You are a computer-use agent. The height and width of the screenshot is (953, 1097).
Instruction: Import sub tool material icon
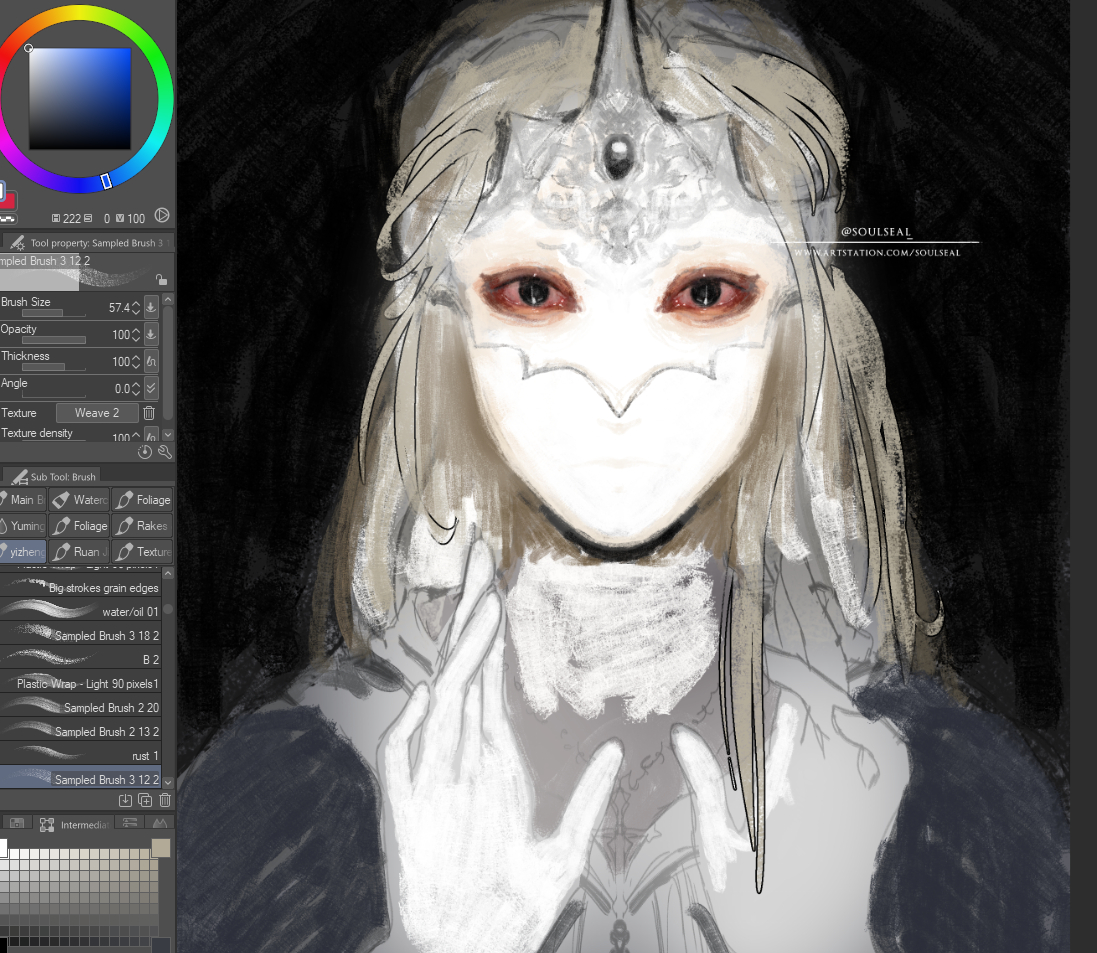(x=125, y=800)
